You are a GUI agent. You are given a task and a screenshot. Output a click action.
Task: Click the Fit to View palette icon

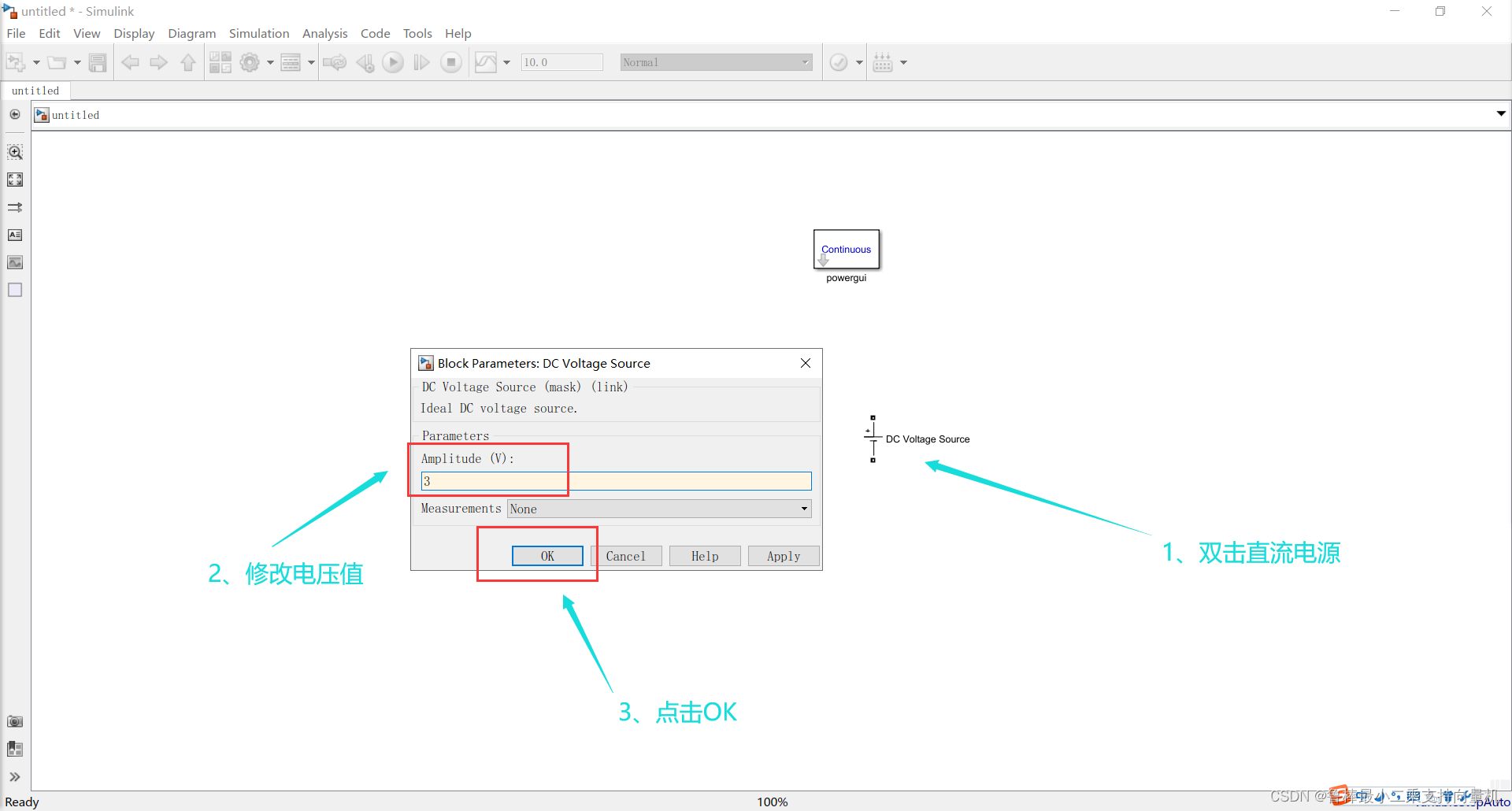pyautogui.click(x=15, y=180)
